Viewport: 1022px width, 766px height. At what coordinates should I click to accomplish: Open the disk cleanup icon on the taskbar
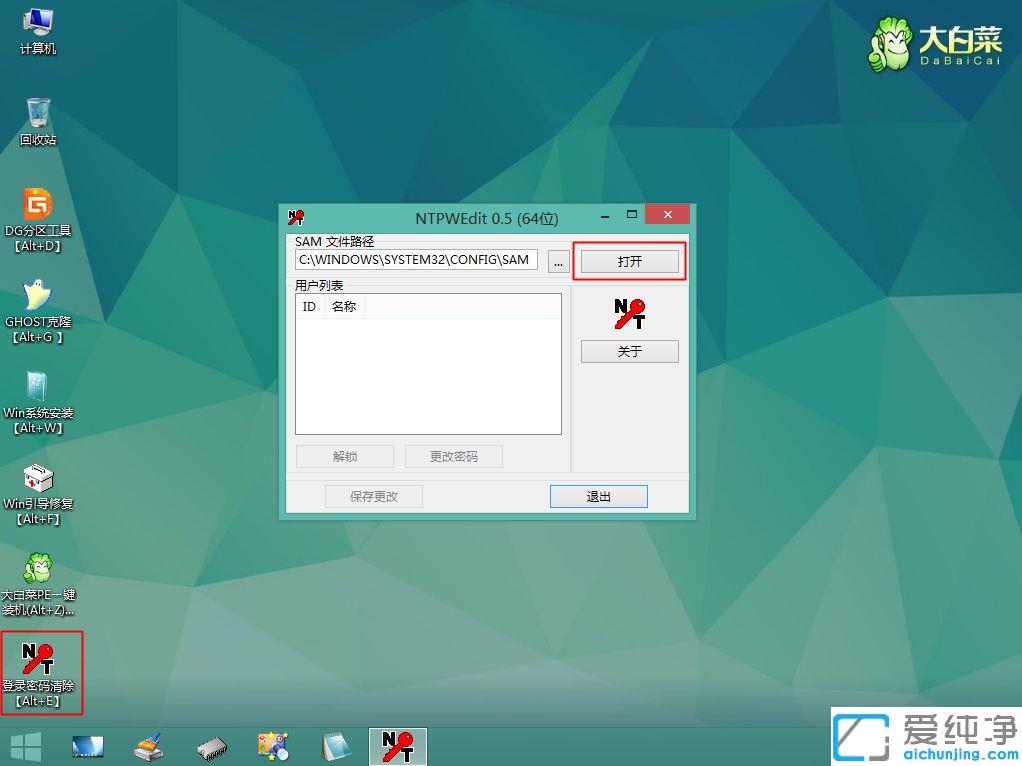coord(148,745)
